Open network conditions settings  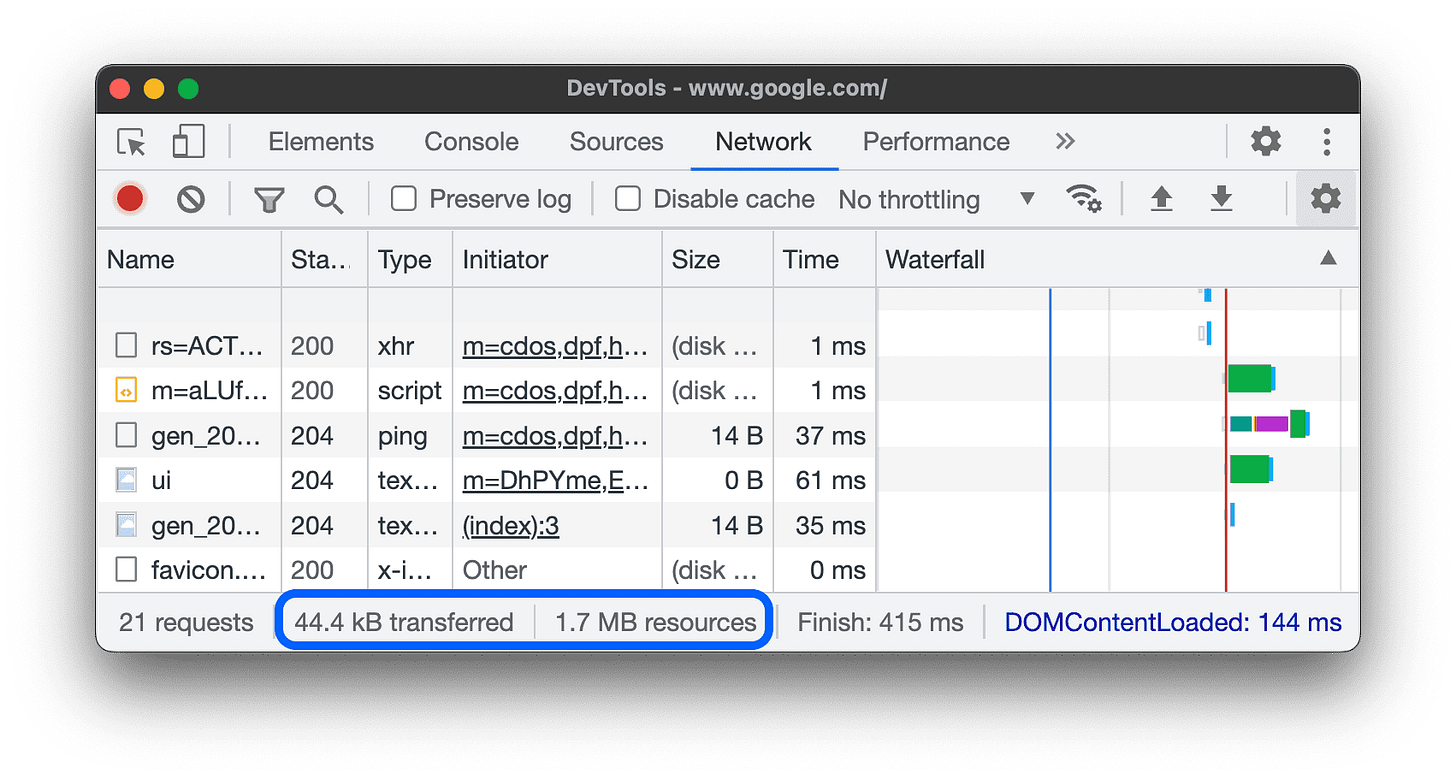pos(1085,199)
